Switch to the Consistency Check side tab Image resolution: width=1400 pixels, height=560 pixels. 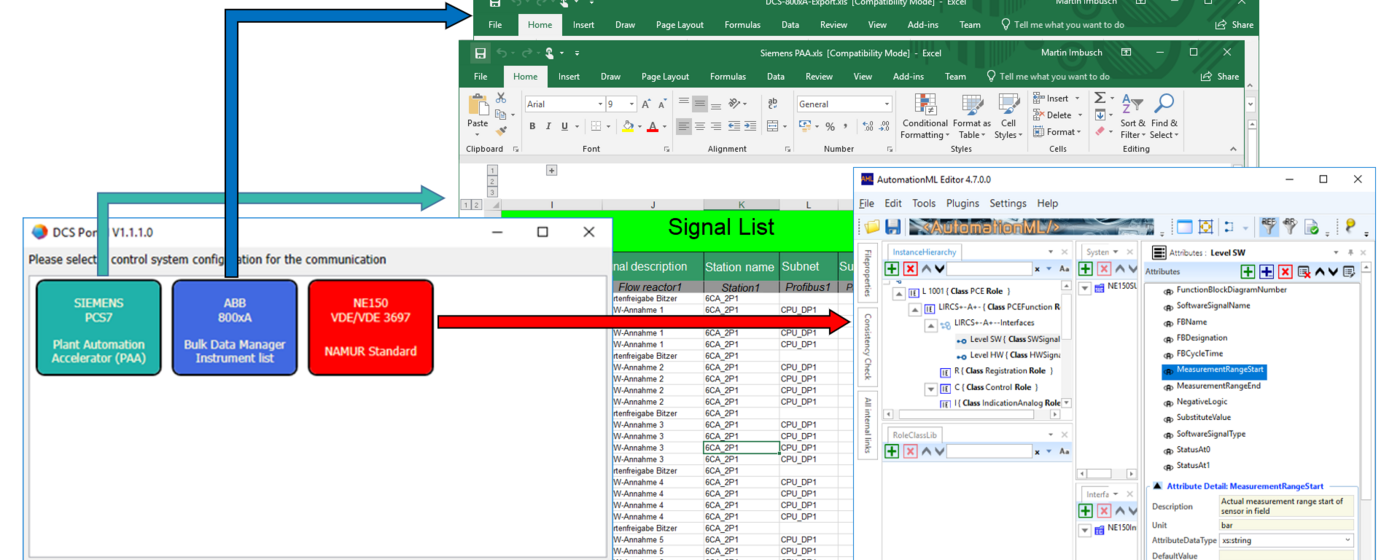click(867, 346)
